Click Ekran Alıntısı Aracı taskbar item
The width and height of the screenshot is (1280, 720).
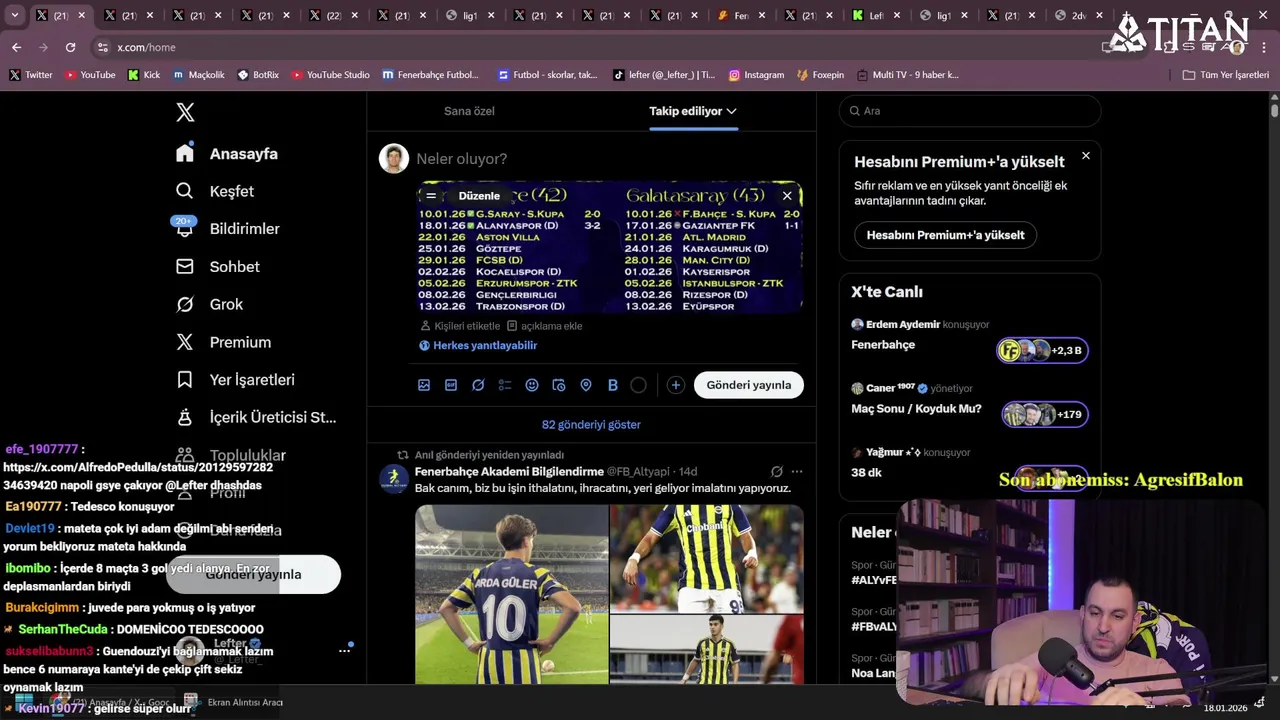(234, 702)
